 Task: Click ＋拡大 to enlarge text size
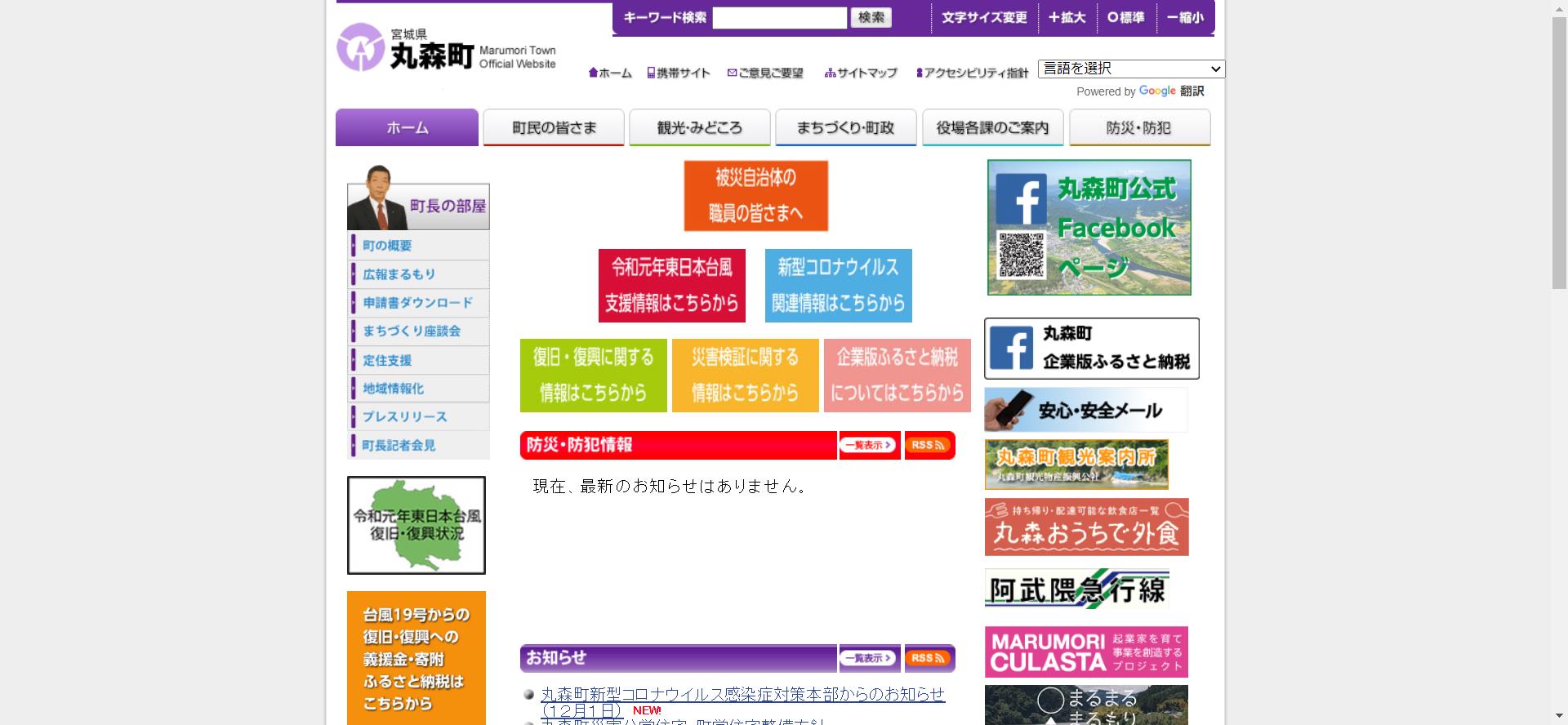1067,17
